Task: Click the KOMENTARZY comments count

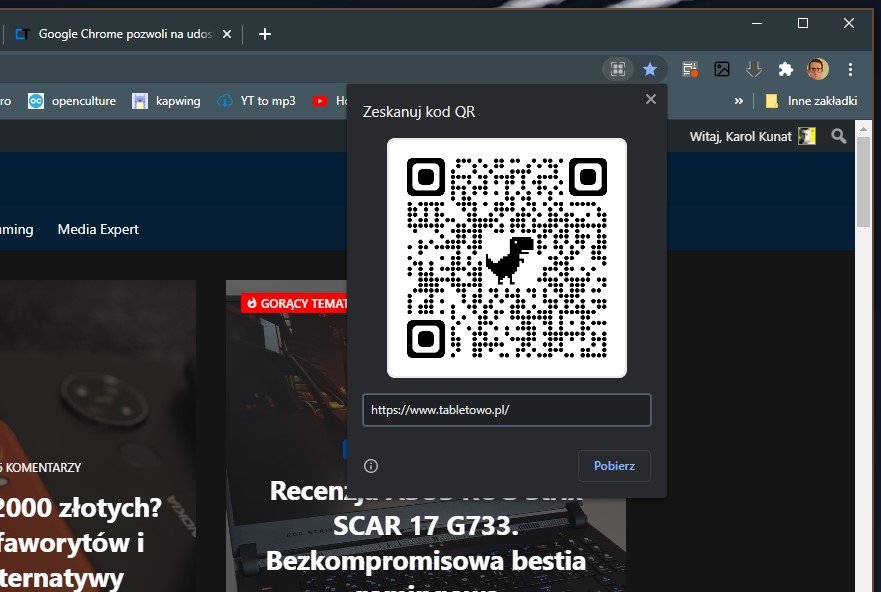Action: tap(40, 468)
